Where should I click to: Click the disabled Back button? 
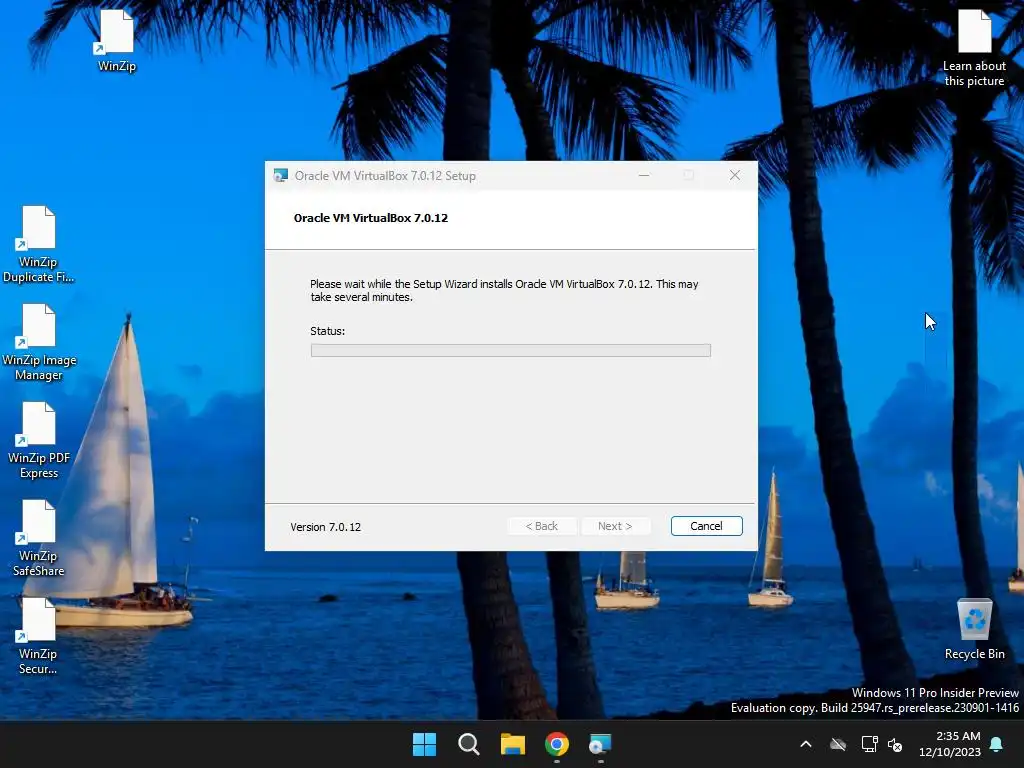(x=542, y=526)
